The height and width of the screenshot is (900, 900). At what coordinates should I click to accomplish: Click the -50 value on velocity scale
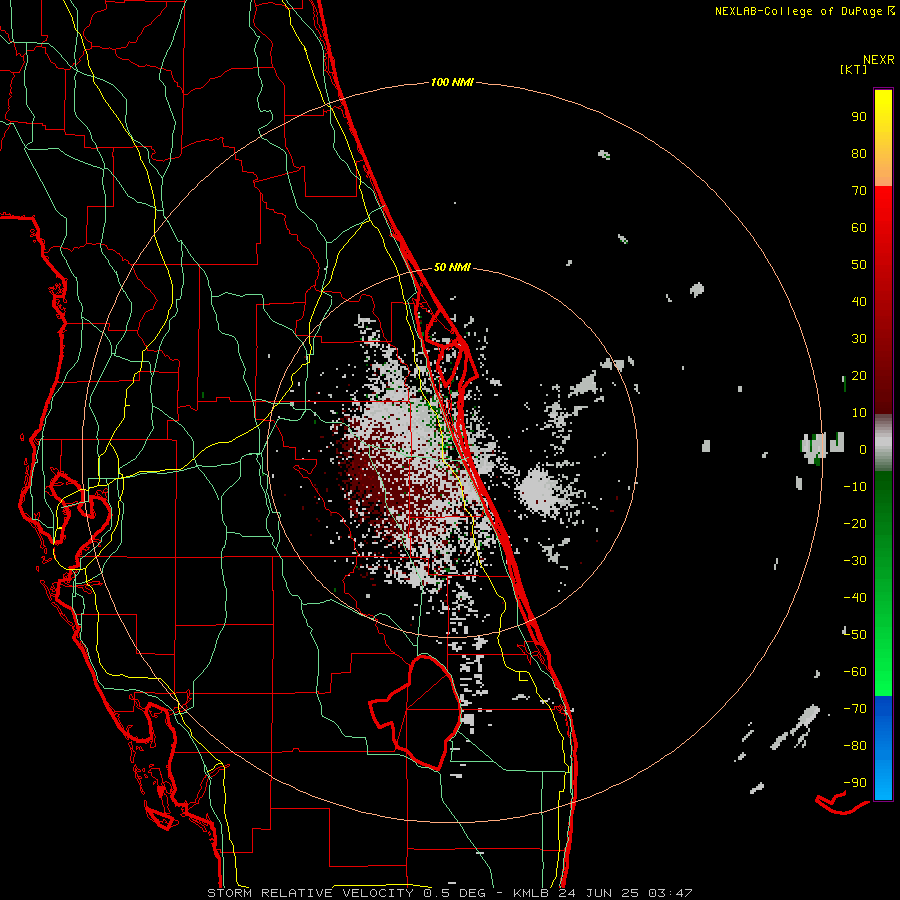(855, 635)
